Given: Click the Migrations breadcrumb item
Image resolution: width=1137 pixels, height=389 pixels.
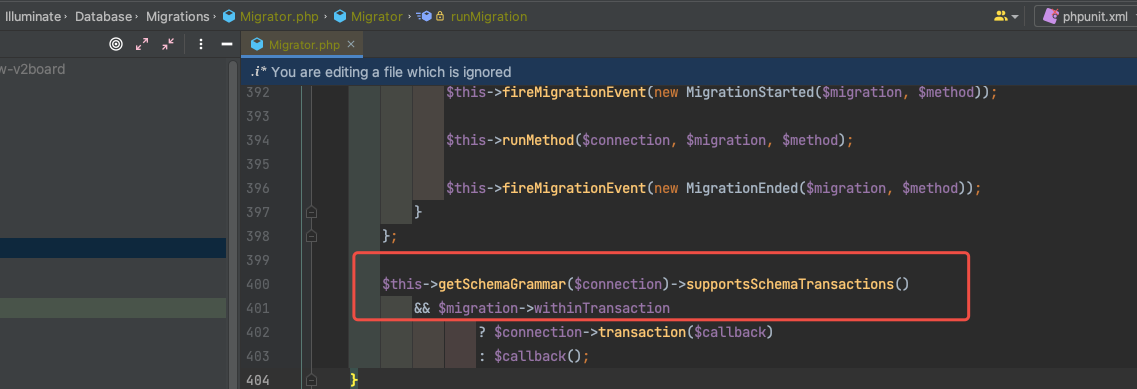Looking at the screenshot, I should coord(177,16).
